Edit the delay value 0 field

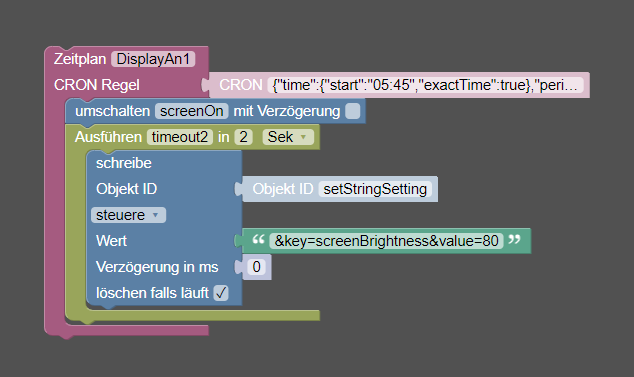pos(256,267)
